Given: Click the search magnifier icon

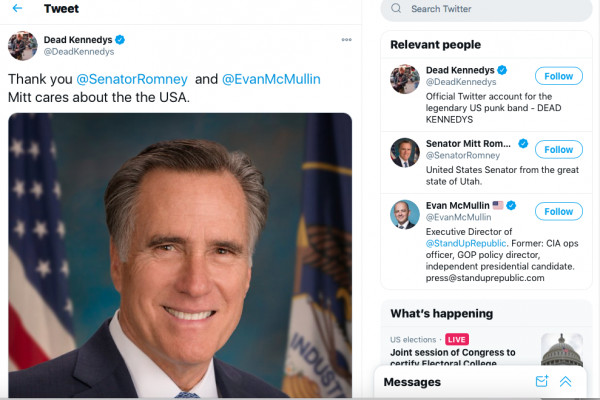Looking at the screenshot, I should click(x=396, y=9).
